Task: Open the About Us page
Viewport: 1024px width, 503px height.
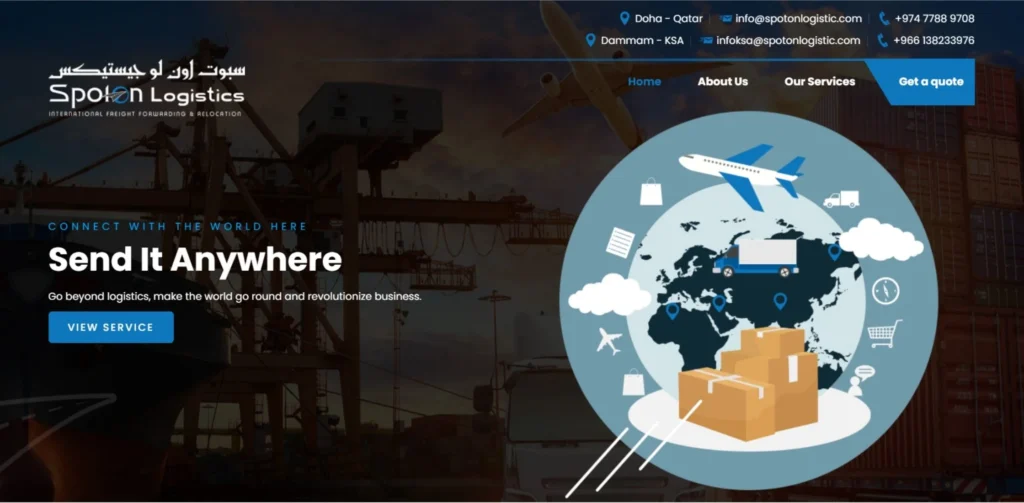Action: tap(722, 82)
